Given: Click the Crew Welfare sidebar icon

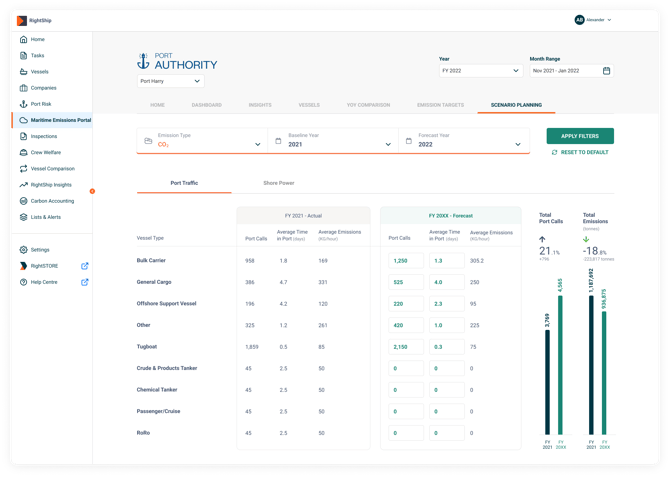Looking at the screenshot, I should [24, 152].
